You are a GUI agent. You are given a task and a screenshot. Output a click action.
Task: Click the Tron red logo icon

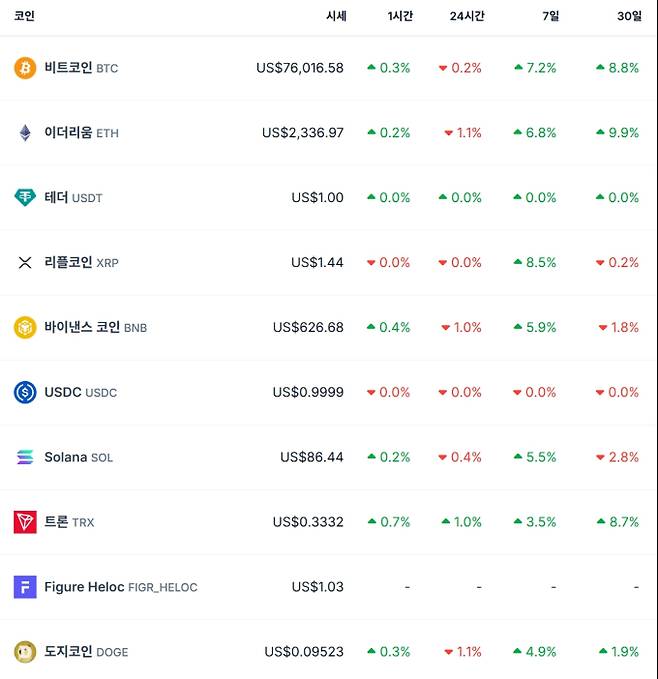[25, 522]
